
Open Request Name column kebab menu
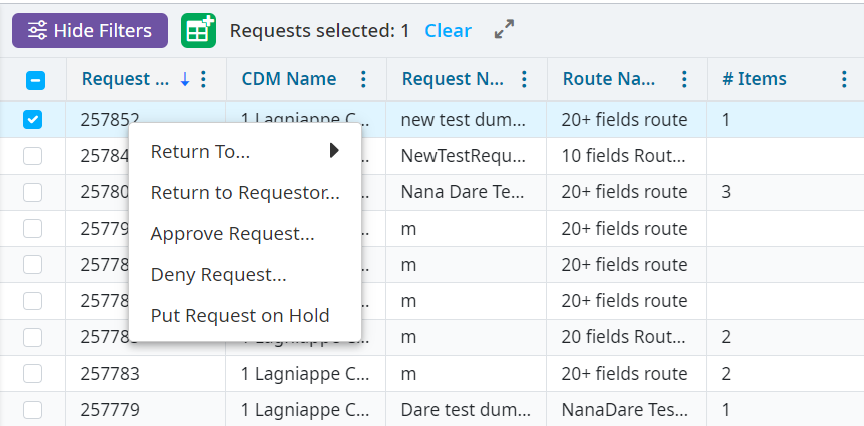[x=524, y=79]
